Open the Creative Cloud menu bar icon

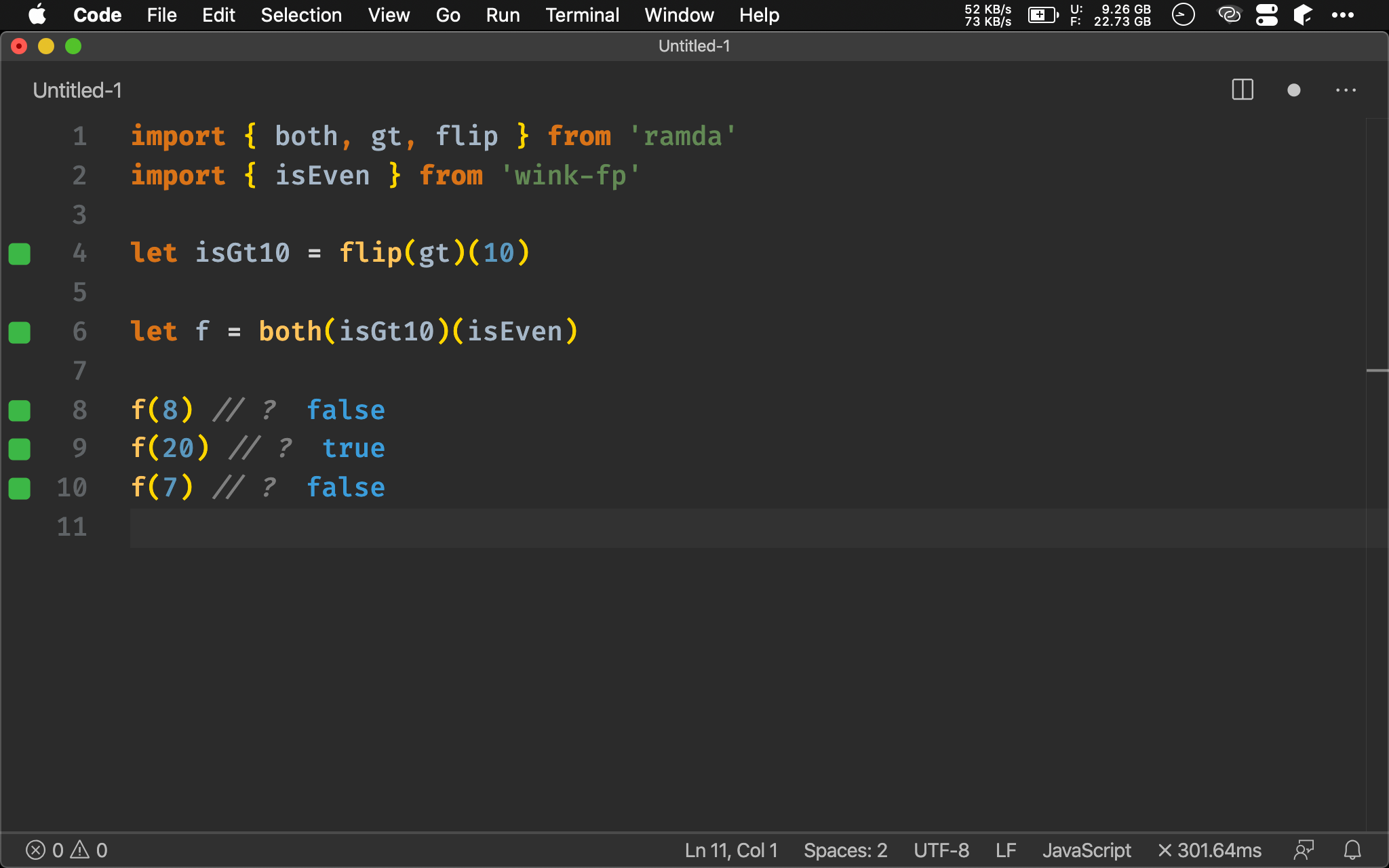pos(1229,15)
